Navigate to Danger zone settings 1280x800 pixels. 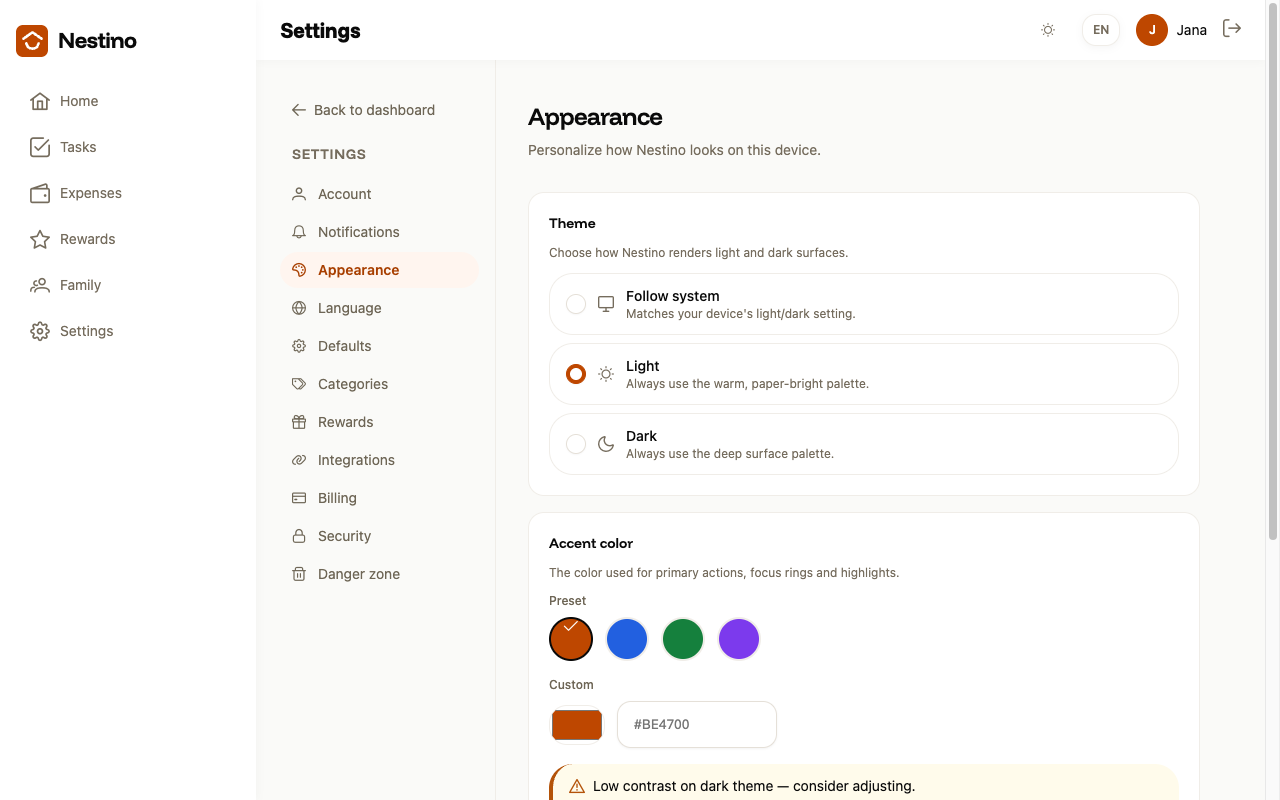380,574
